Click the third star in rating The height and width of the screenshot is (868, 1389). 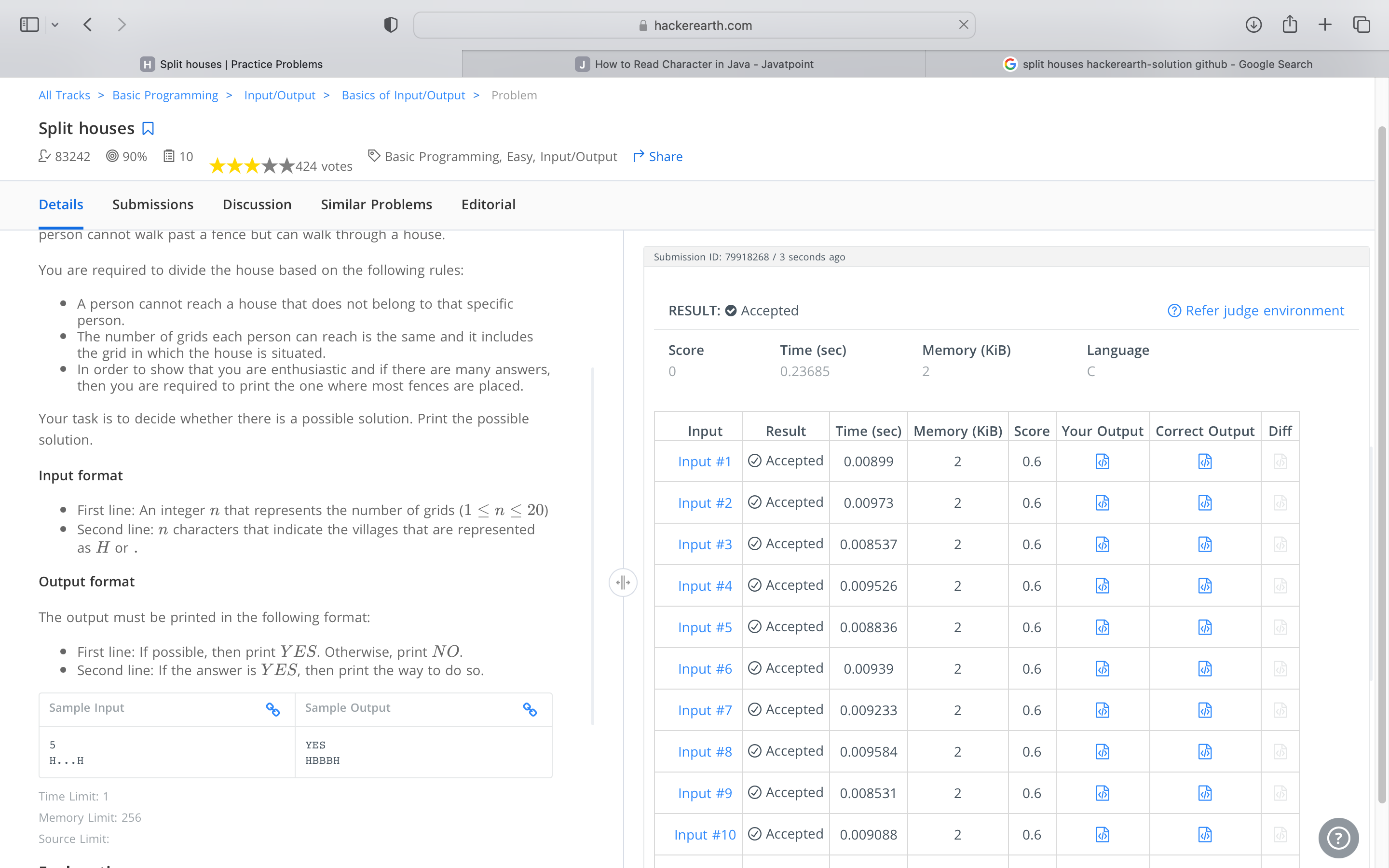pyautogui.click(x=252, y=166)
